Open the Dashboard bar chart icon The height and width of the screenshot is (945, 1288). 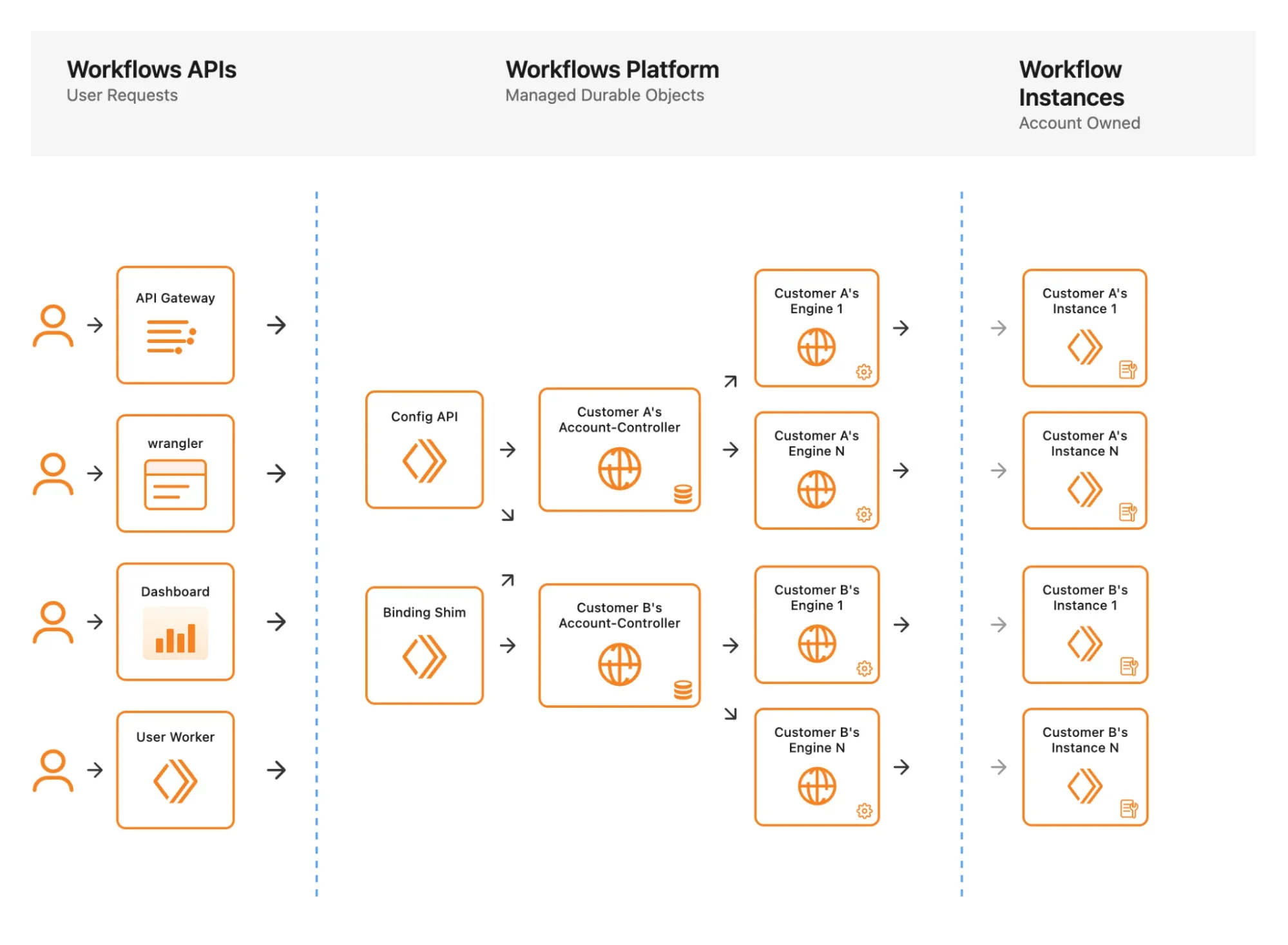(175, 635)
